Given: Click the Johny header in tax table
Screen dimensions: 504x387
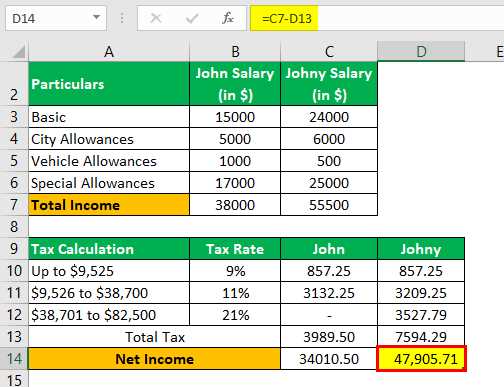Looking at the screenshot, I should (421, 249).
